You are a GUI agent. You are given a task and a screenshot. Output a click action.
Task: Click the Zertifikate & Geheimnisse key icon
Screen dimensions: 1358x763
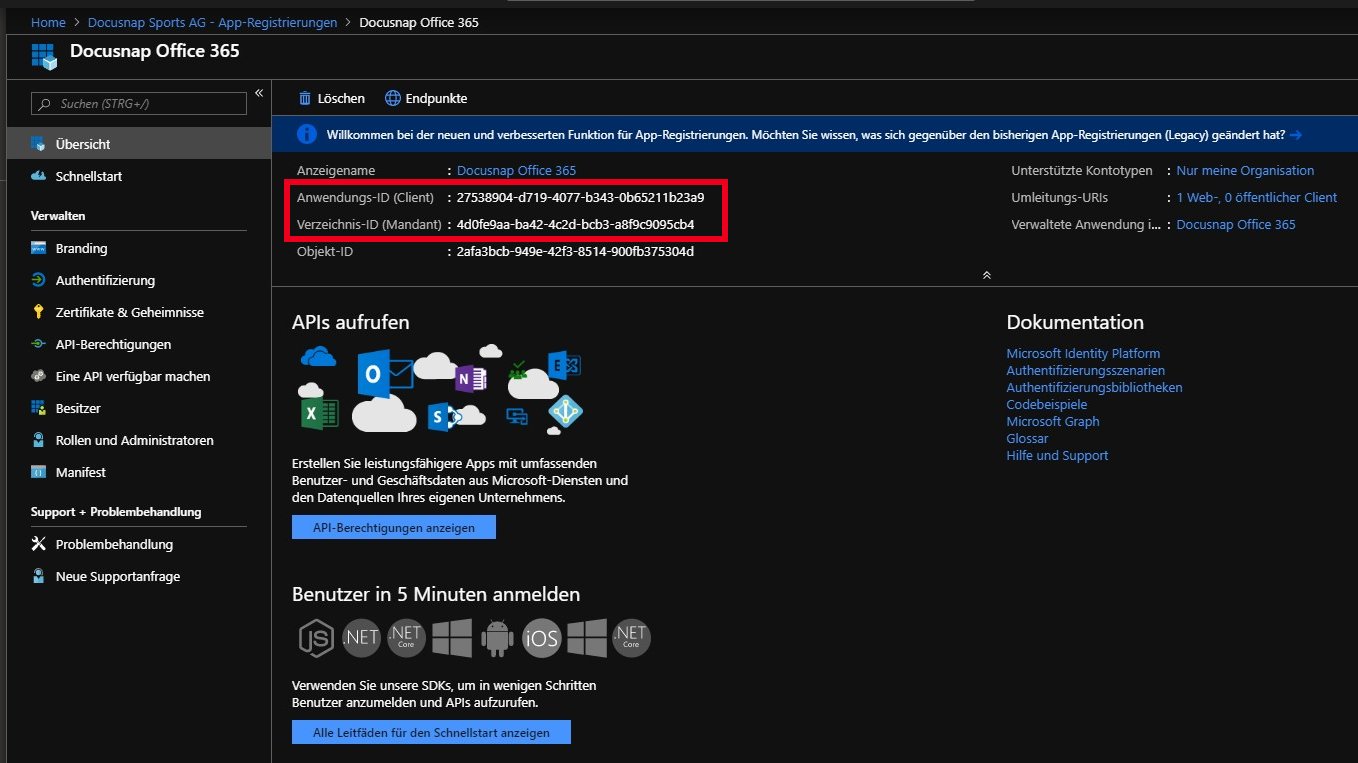coord(39,312)
